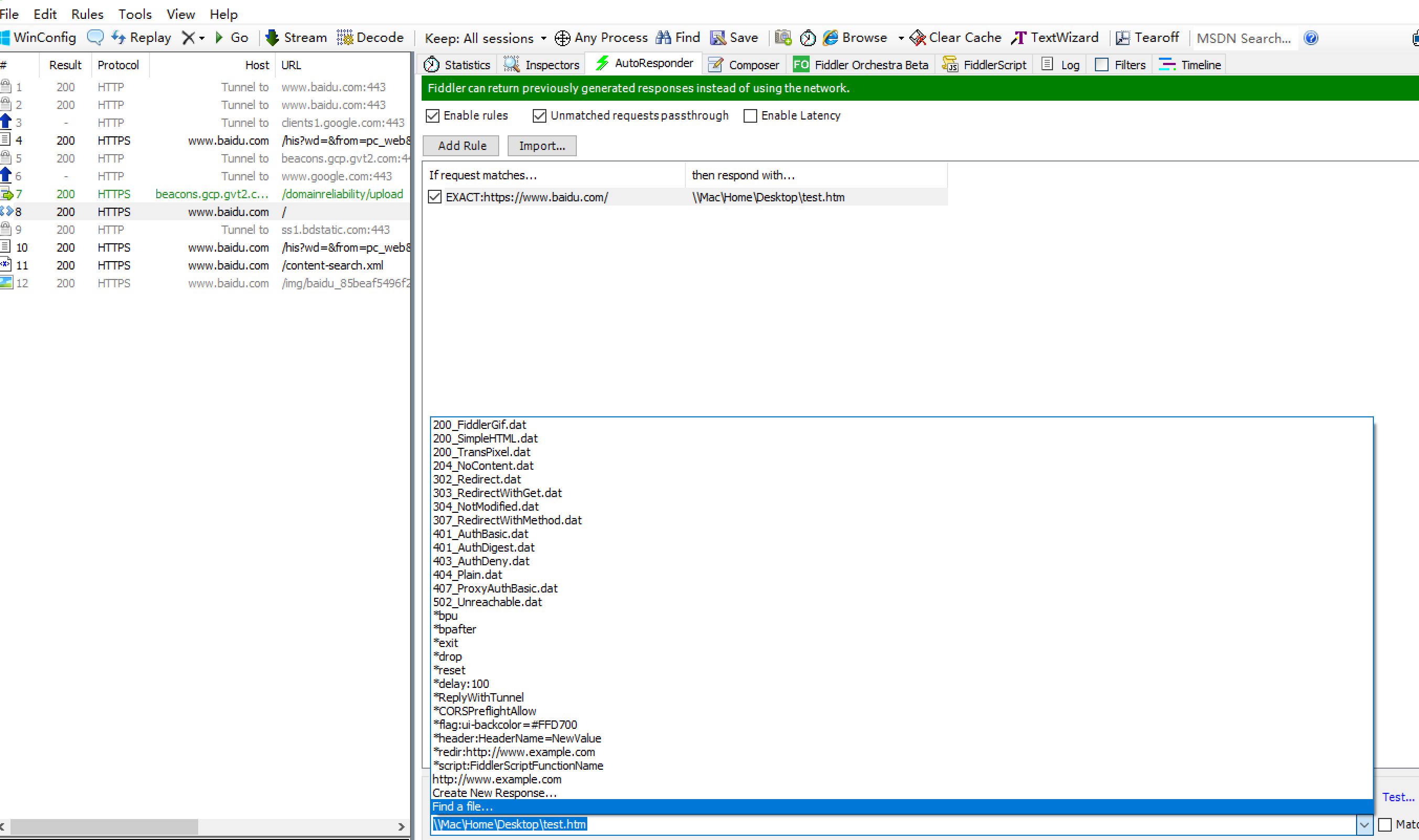Select 302_Redirect.dat response
Screen dimensions: 1419x840
(x=901, y=479)
